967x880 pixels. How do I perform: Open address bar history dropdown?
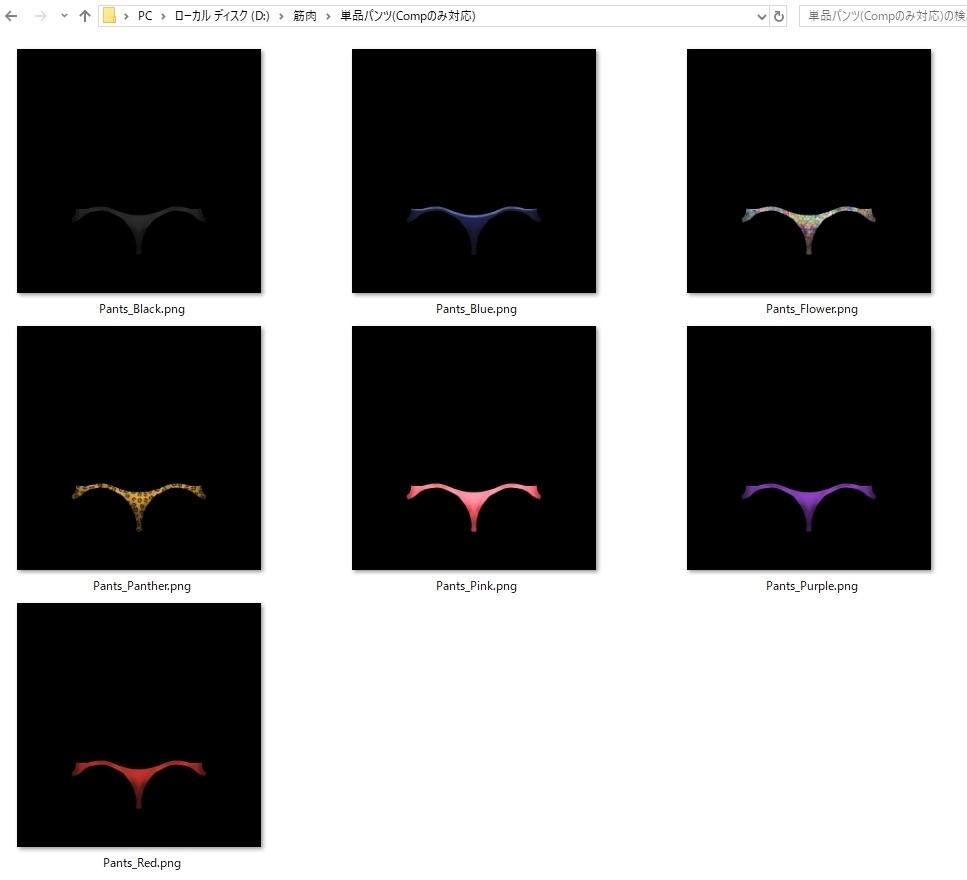click(762, 17)
